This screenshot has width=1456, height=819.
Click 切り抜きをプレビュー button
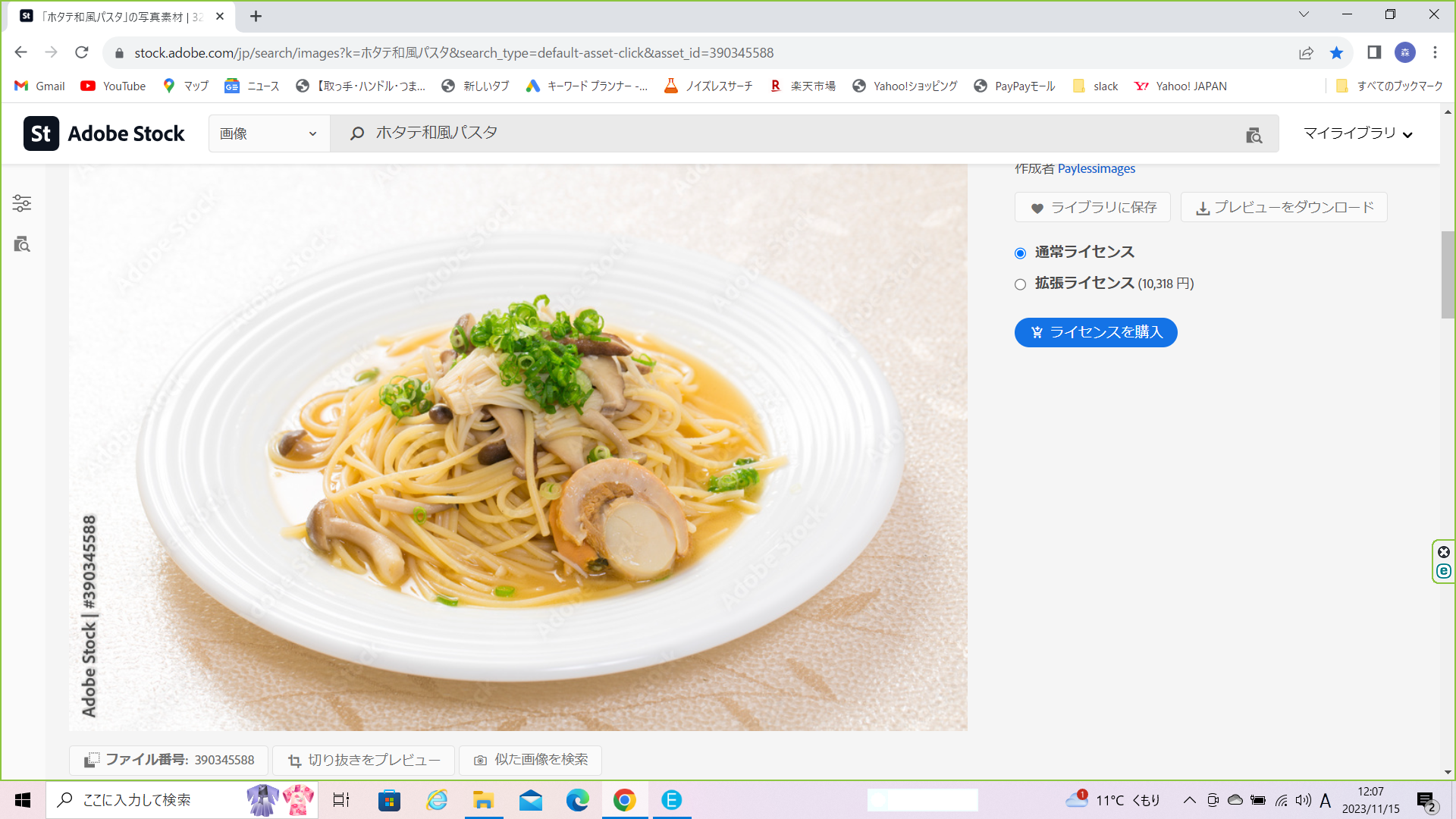pos(363,760)
